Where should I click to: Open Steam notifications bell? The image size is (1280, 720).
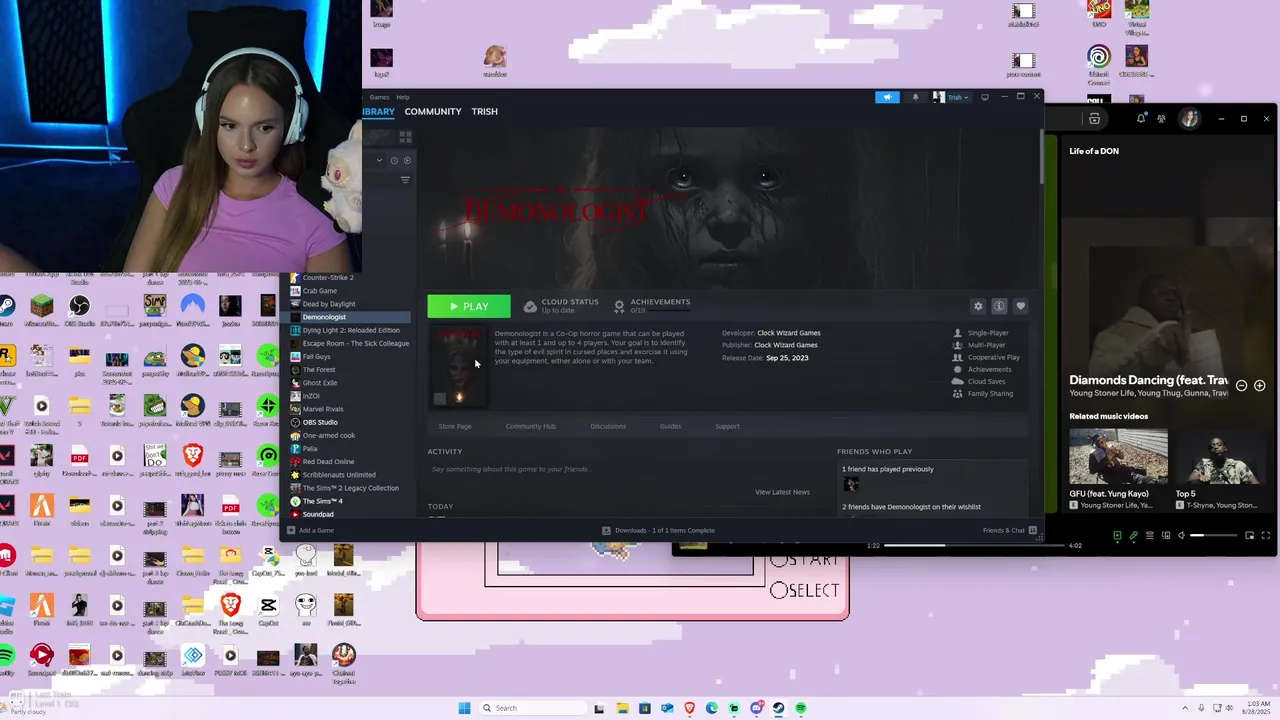pyautogui.click(x=915, y=97)
